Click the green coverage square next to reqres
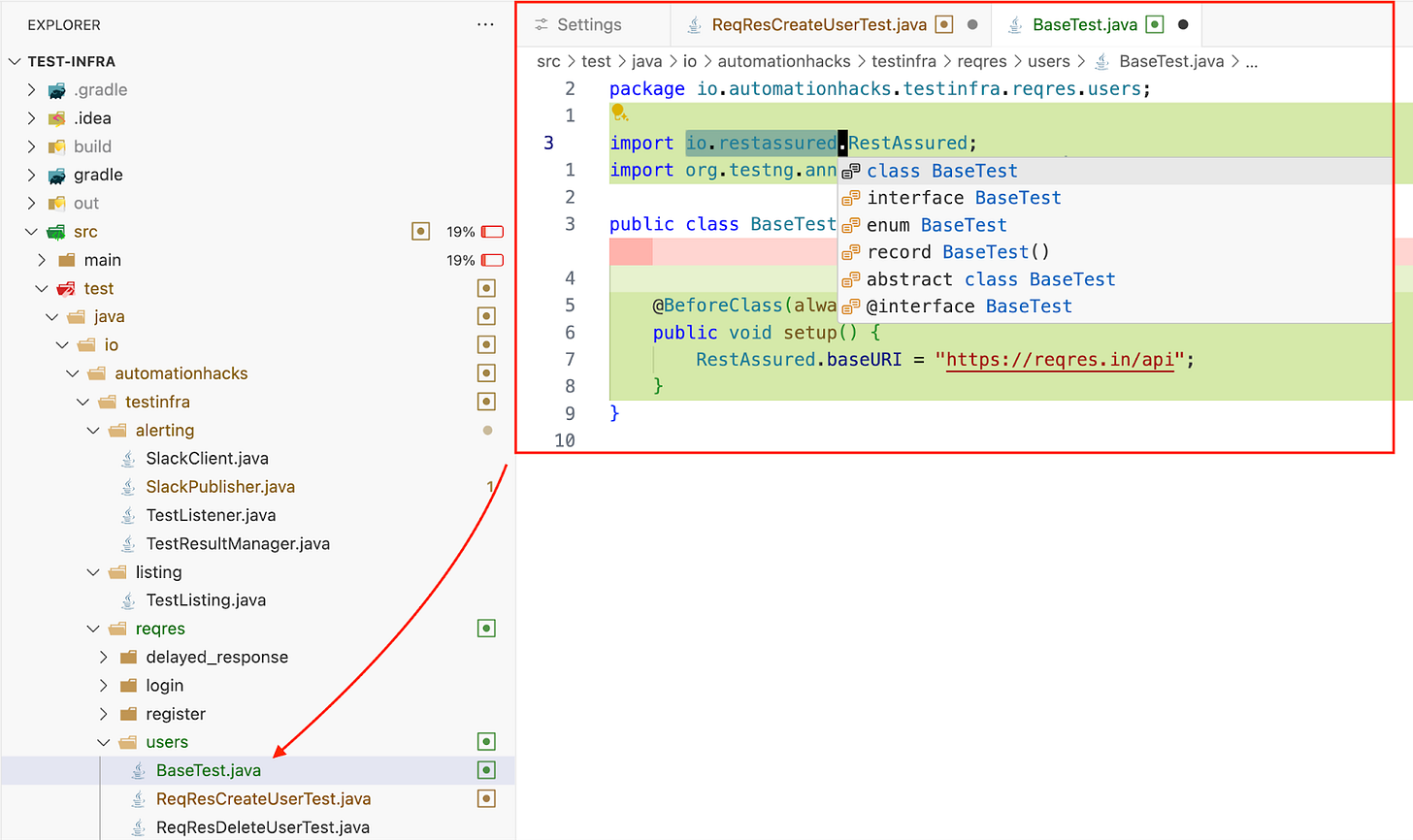1413x840 pixels. click(486, 628)
